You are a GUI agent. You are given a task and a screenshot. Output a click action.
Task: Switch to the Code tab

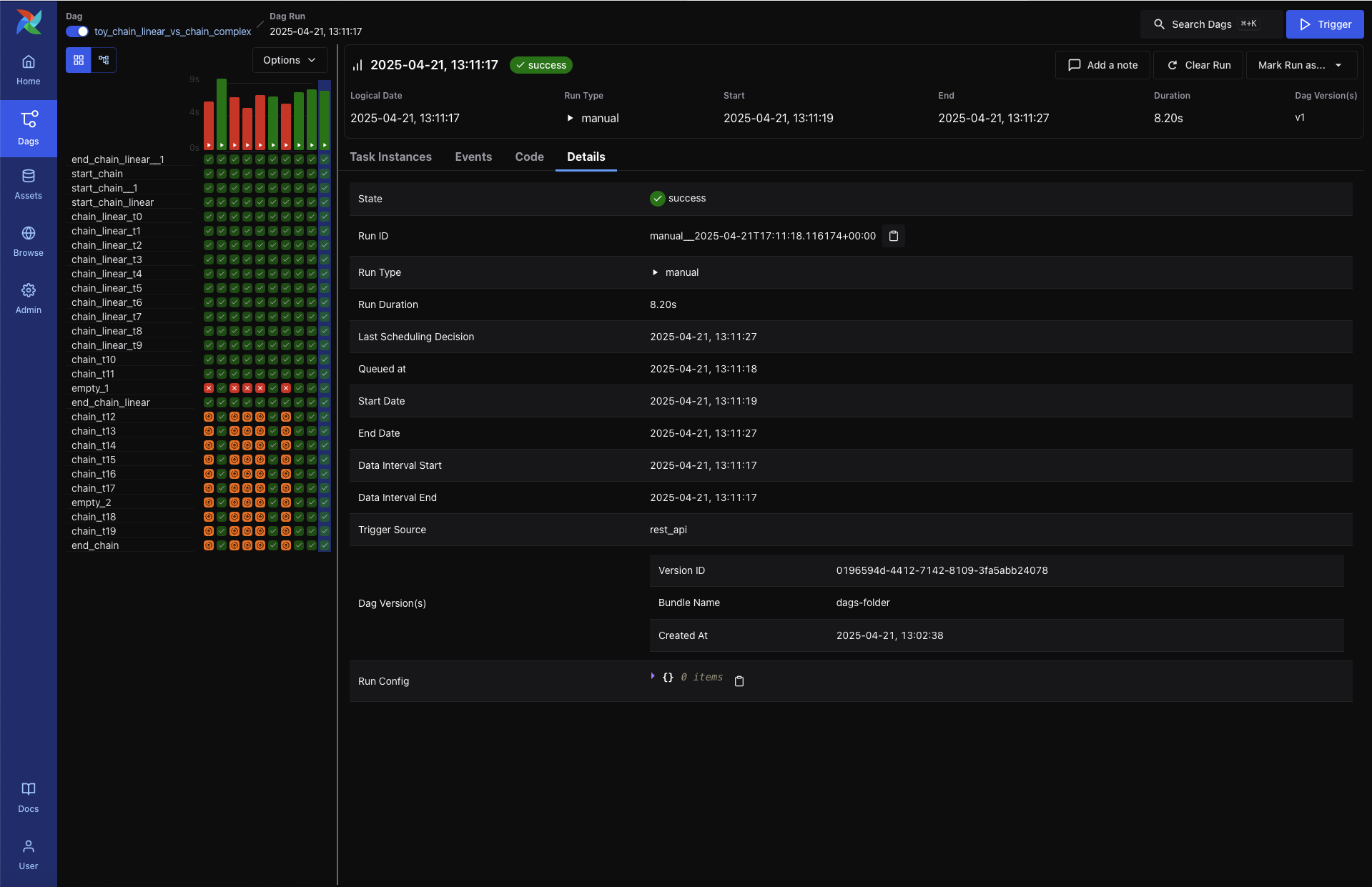click(529, 157)
